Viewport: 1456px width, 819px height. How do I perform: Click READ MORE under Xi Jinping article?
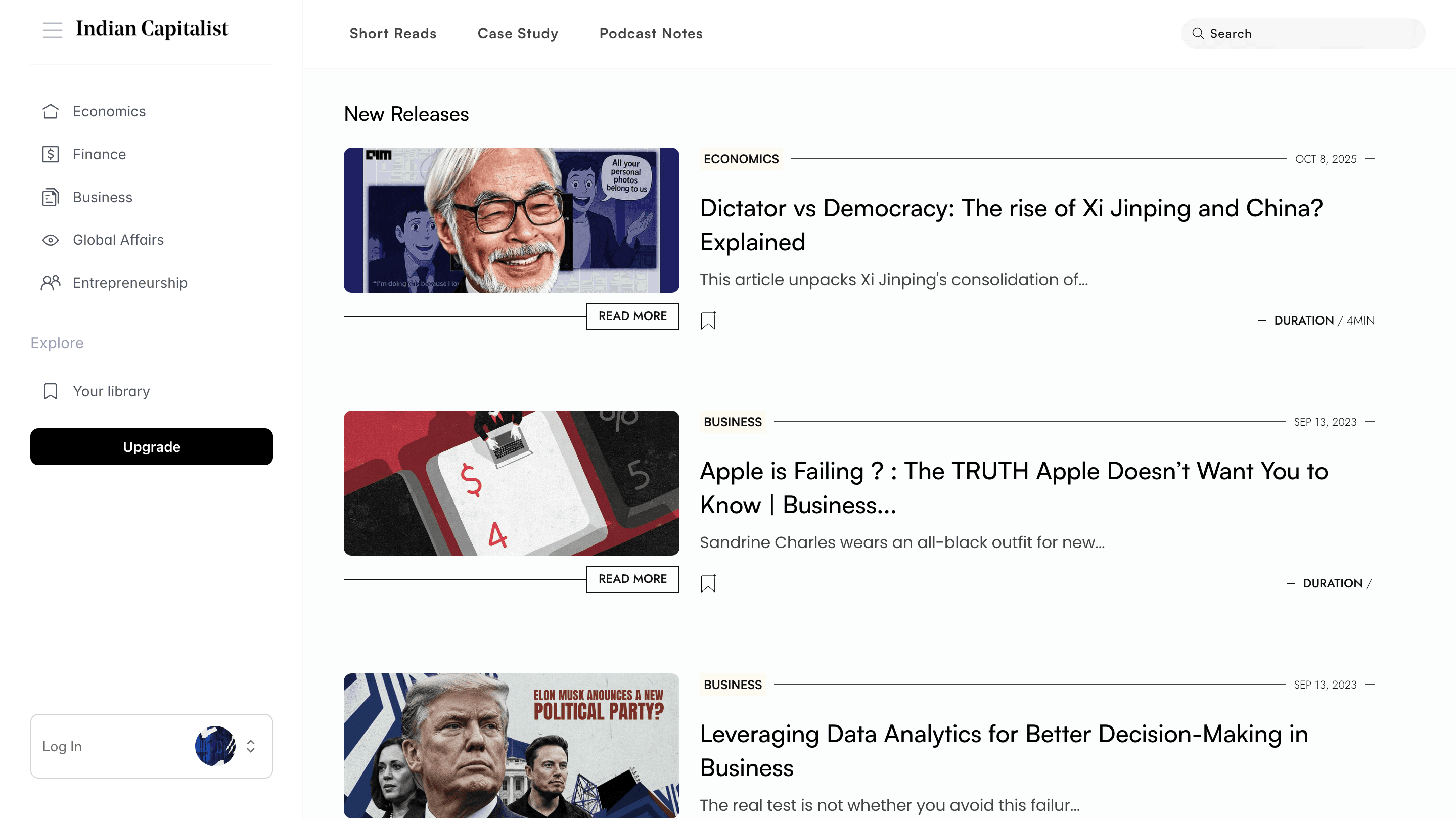[632, 316]
